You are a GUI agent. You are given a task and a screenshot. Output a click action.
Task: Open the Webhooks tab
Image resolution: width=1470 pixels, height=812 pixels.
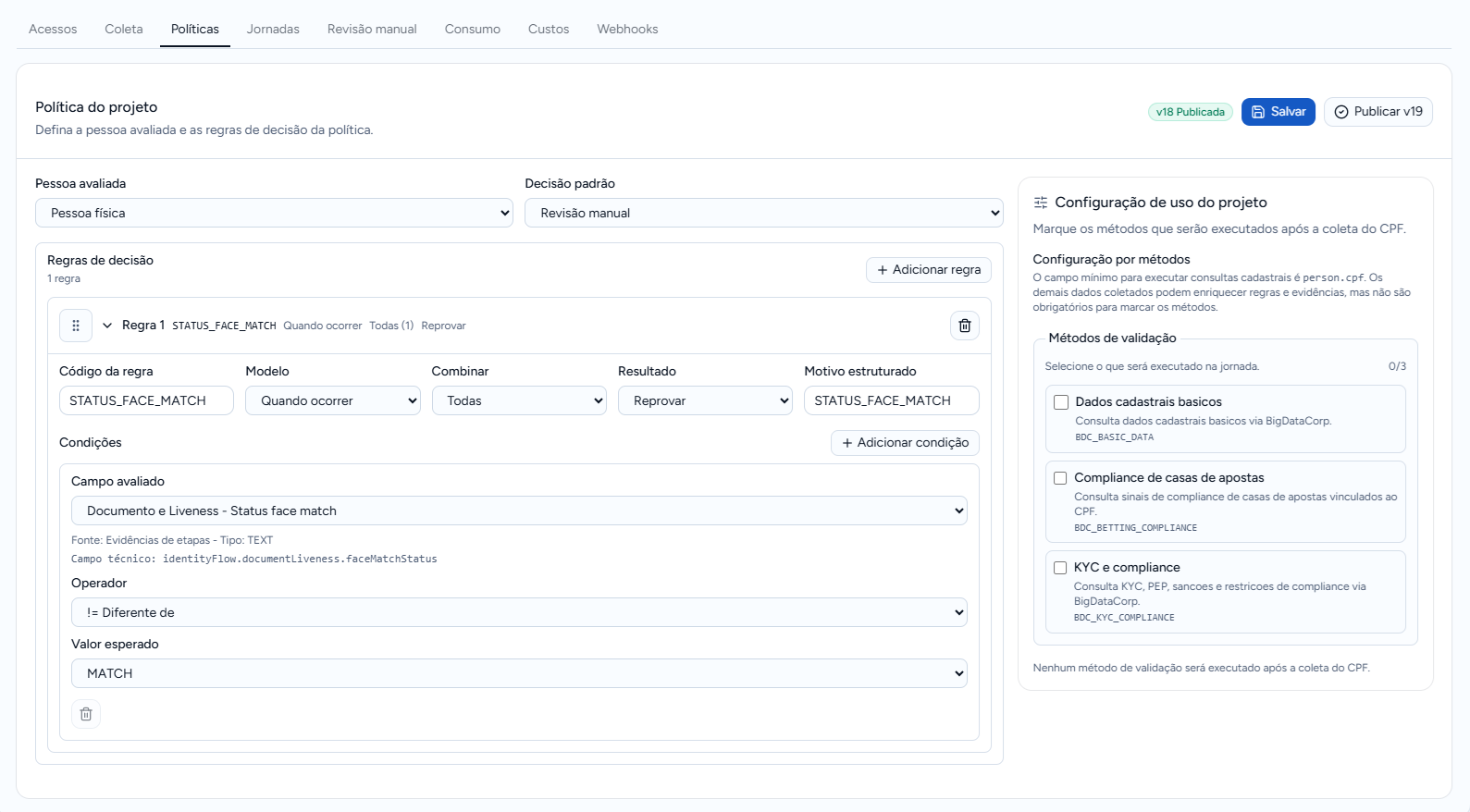(x=627, y=29)
